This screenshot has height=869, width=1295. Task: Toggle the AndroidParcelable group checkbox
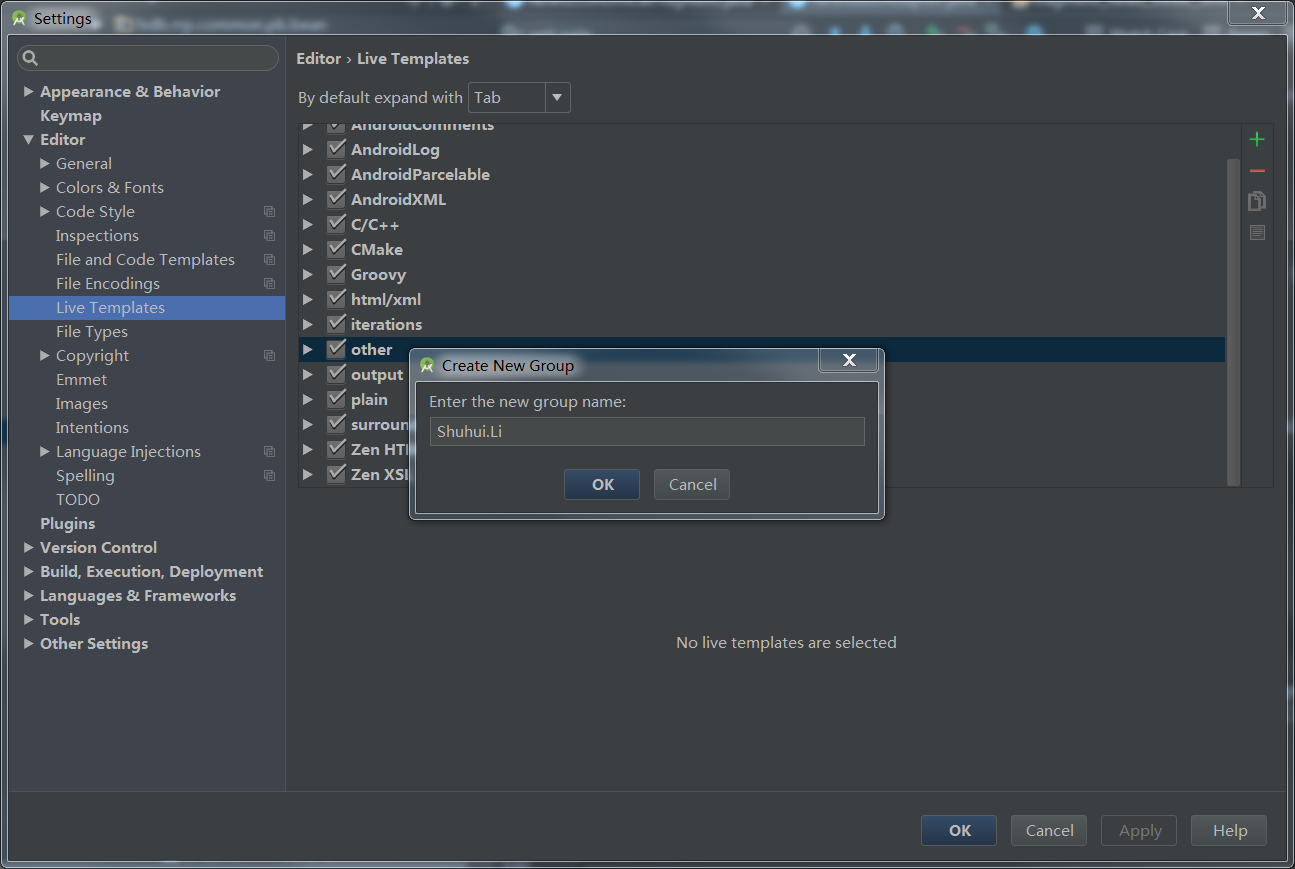point(336,174)
